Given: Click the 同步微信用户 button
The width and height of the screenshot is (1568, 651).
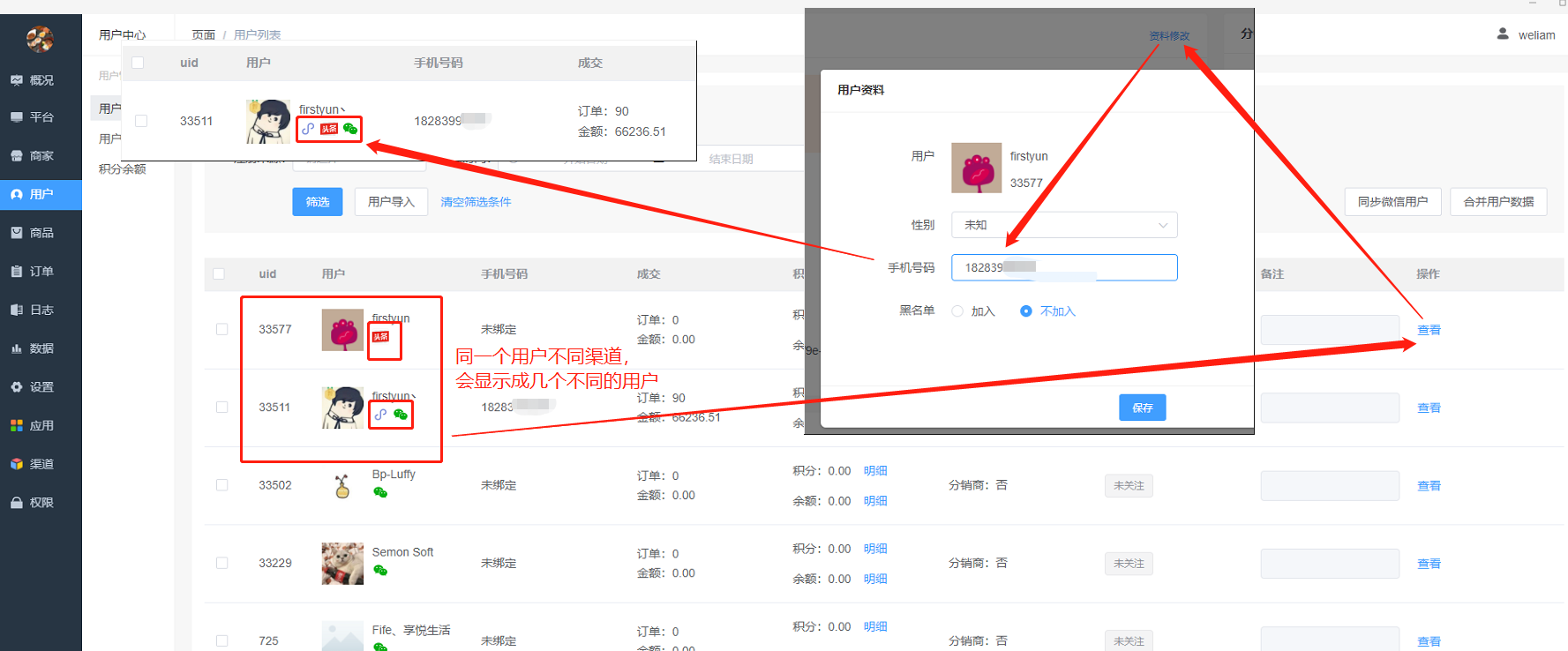Looking at the screenshot, I should pyautogui.click(x=1393, y=202).
